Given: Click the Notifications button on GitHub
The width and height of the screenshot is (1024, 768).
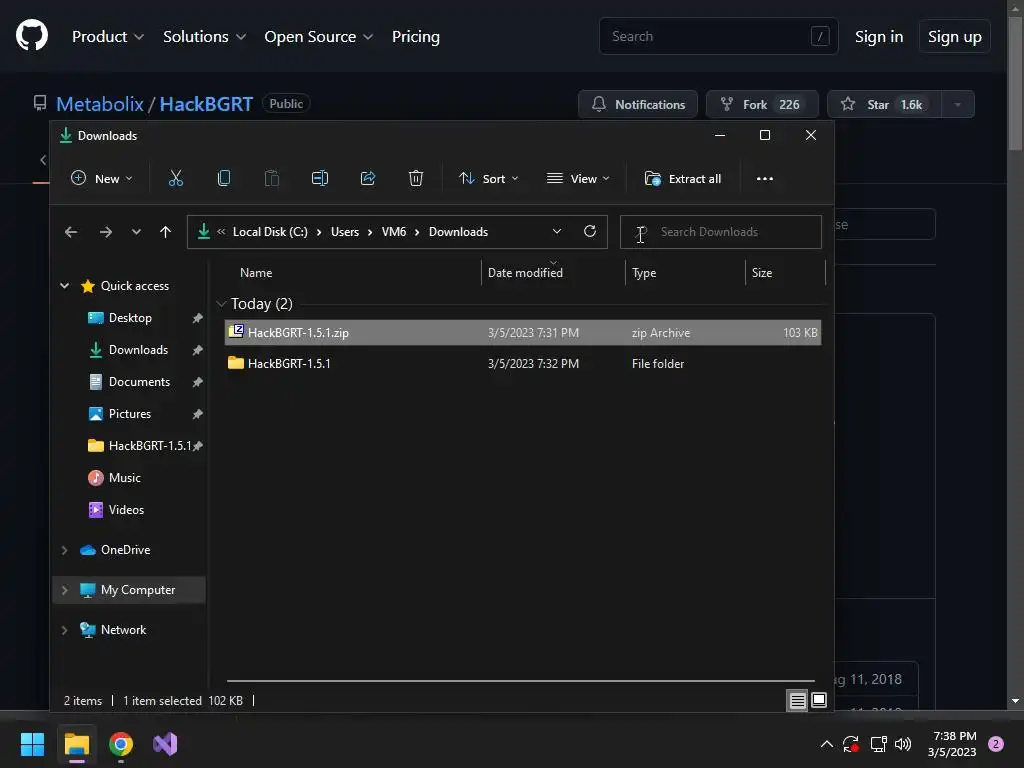Looking at the screenshot, I should click(x=637, y=104).
